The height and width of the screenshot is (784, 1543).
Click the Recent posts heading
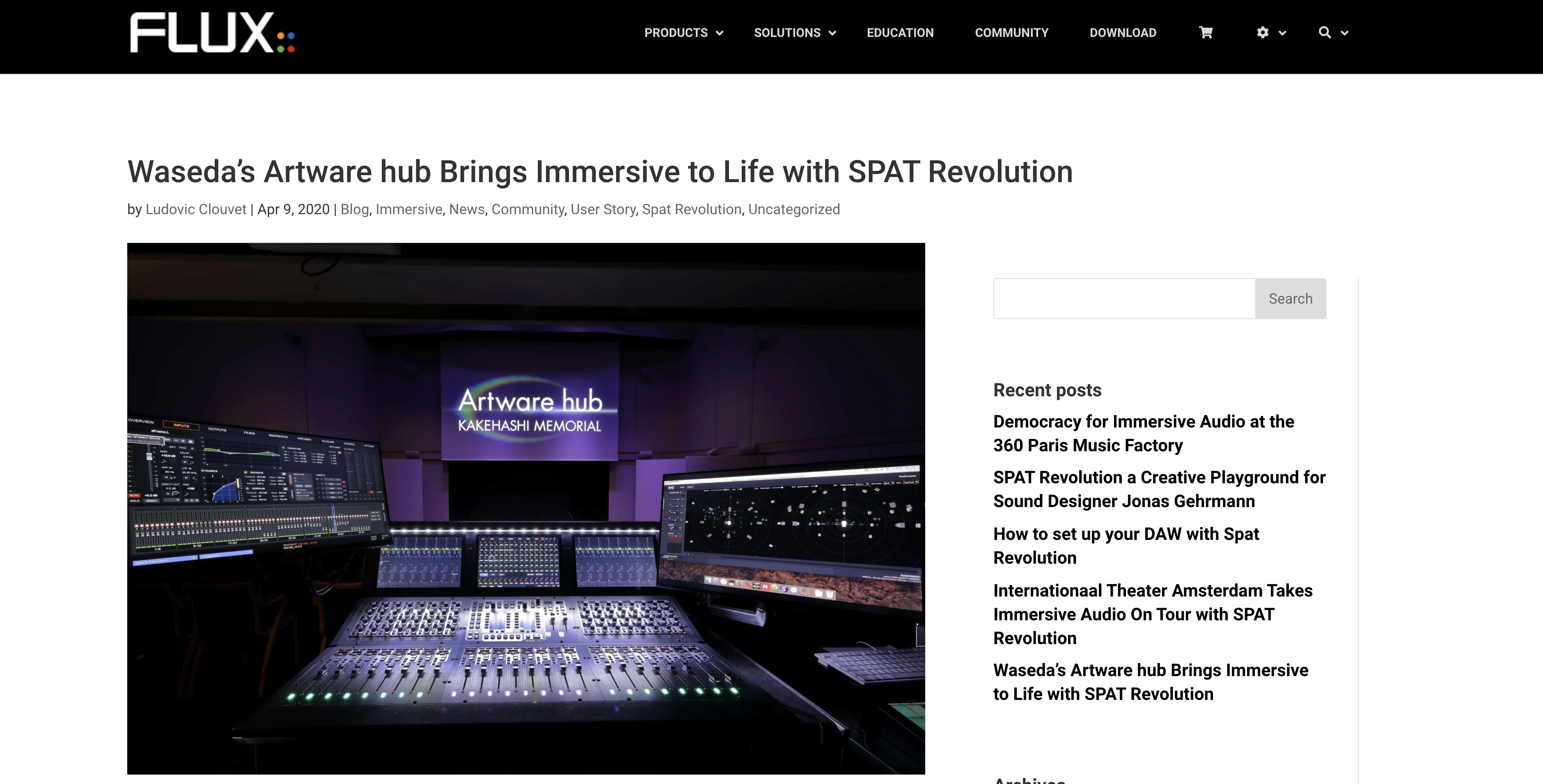[1047, 390]
